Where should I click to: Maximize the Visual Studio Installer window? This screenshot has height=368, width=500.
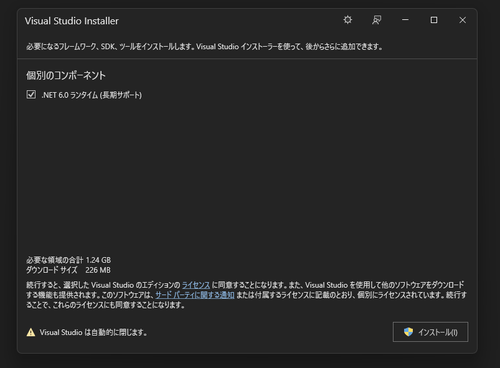point(434,20)
